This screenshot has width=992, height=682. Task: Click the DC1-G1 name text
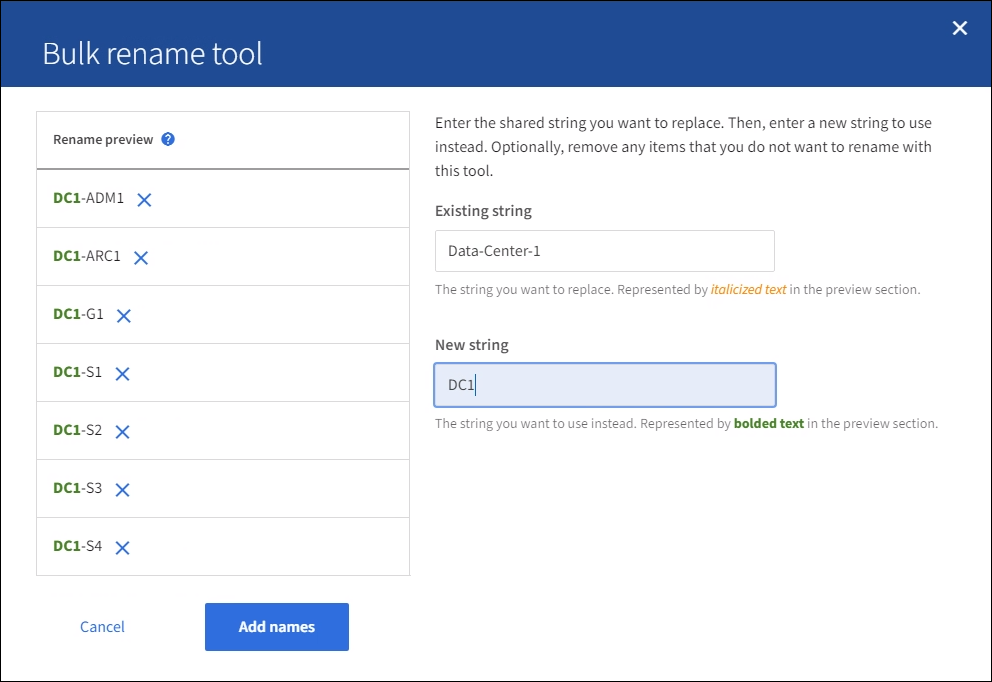(x=78, y=315)
